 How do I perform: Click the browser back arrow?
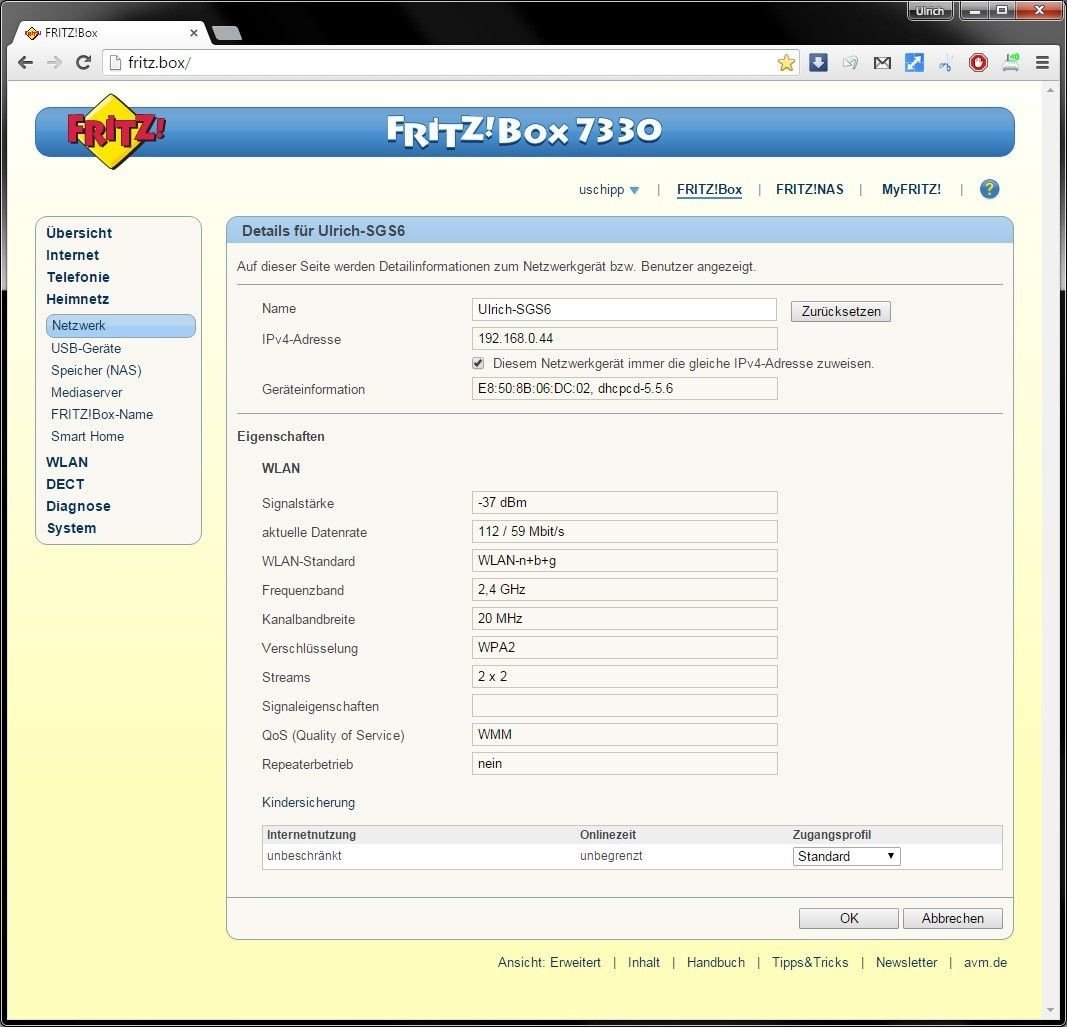(x=26, y=63)
